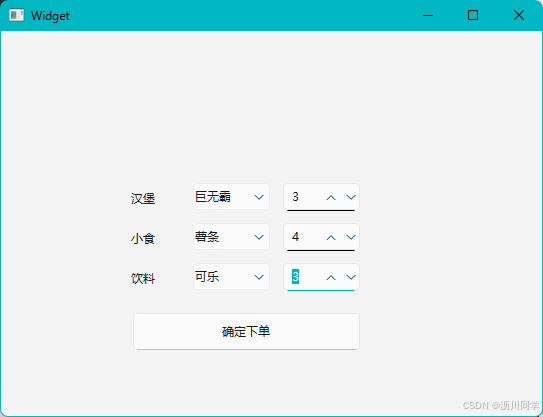Increase the 小食 quantity with up arrow
The width and height of the screenshot is (543, 417).
click(x=331, y=237)
